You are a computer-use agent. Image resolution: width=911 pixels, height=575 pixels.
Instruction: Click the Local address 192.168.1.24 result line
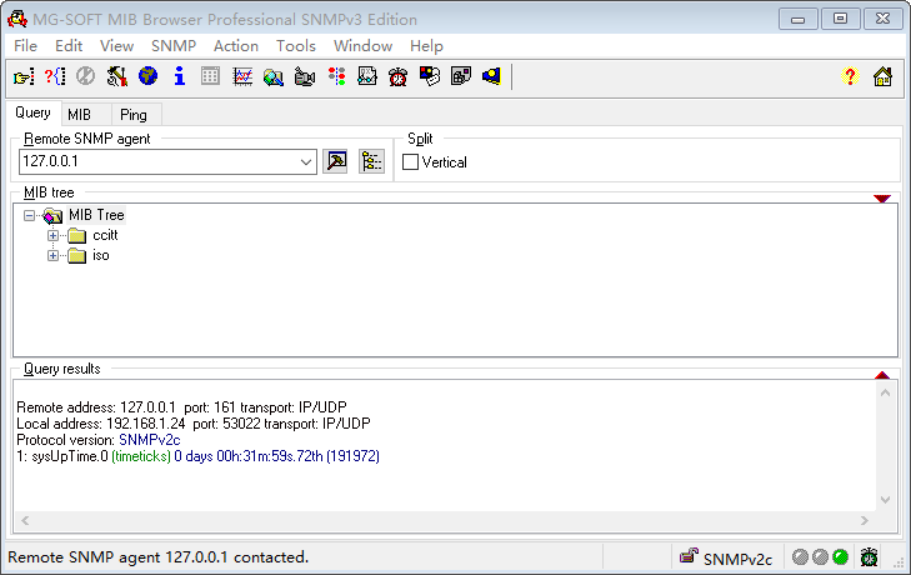click(193, 423)
